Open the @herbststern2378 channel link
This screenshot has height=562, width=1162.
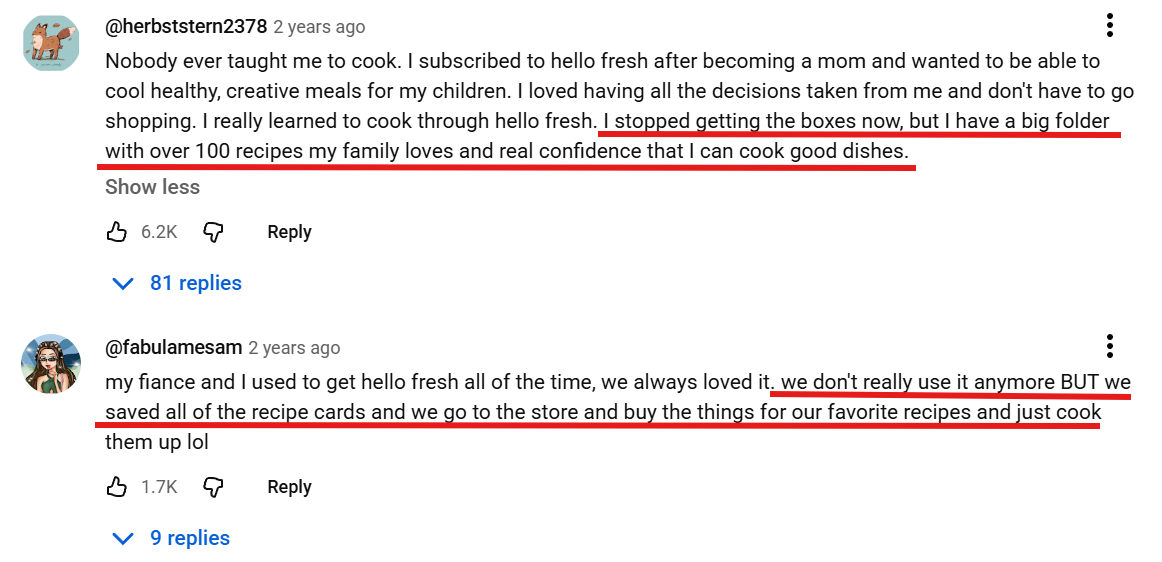[x=186, y=27]
